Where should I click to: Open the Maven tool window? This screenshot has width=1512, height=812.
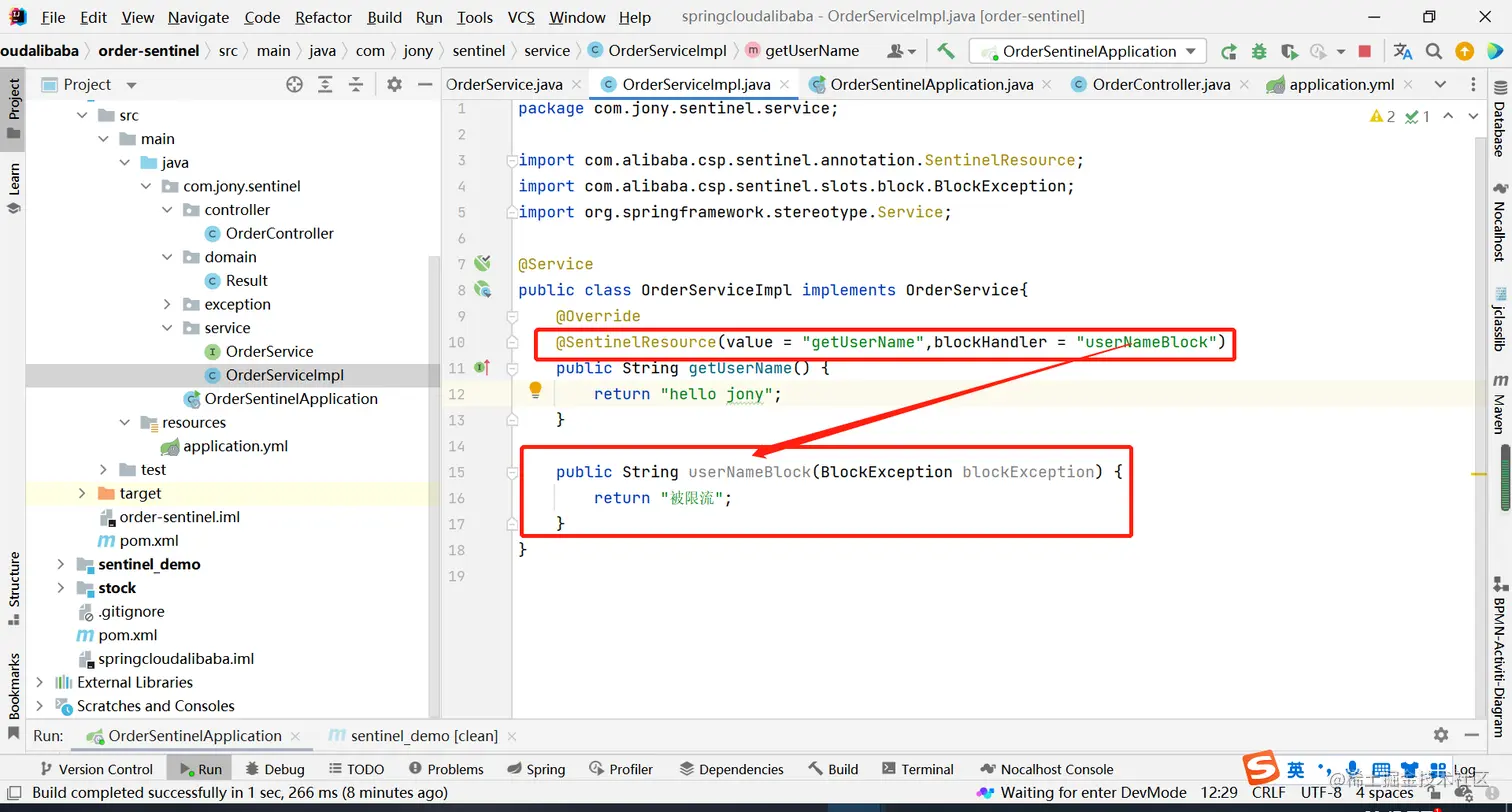pyautogui.click(x=1499, y=404)
